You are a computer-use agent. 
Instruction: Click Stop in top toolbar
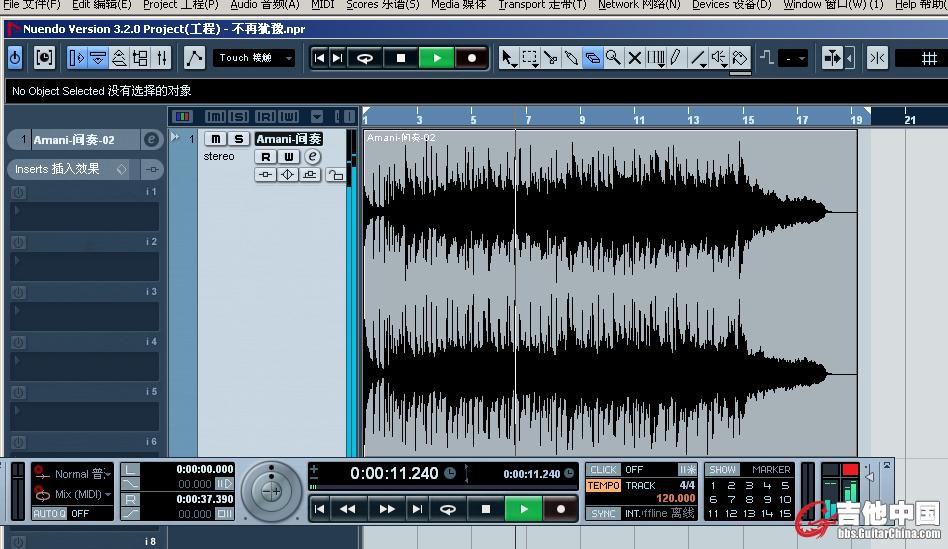[400, 58]
